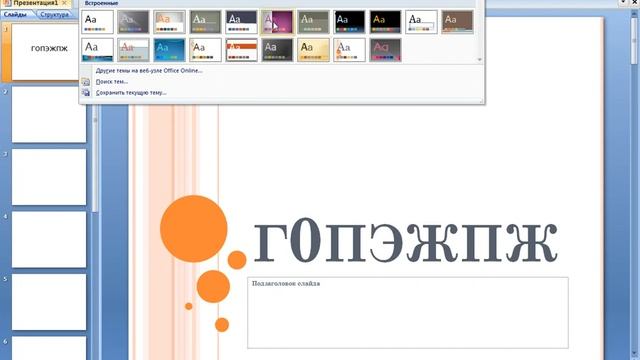This screenshot has width=640, height=360.
Task: Select the black theme with orange Aa
Action: coord(385,22)
